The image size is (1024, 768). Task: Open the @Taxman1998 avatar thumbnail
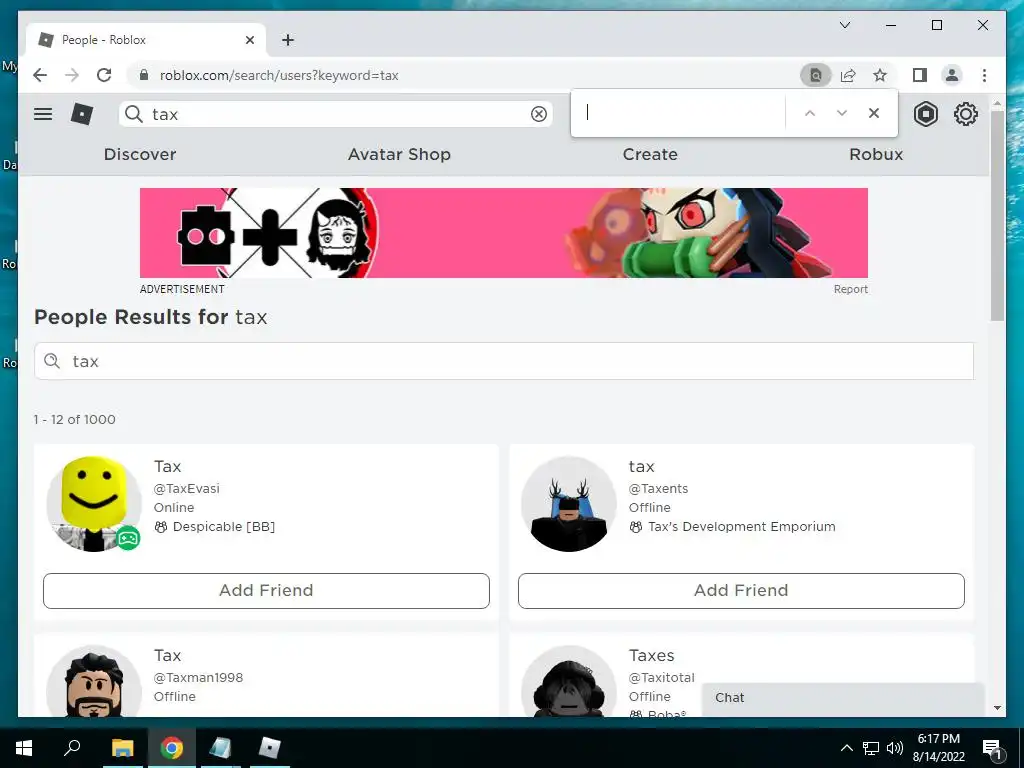[x=94, y=681]
